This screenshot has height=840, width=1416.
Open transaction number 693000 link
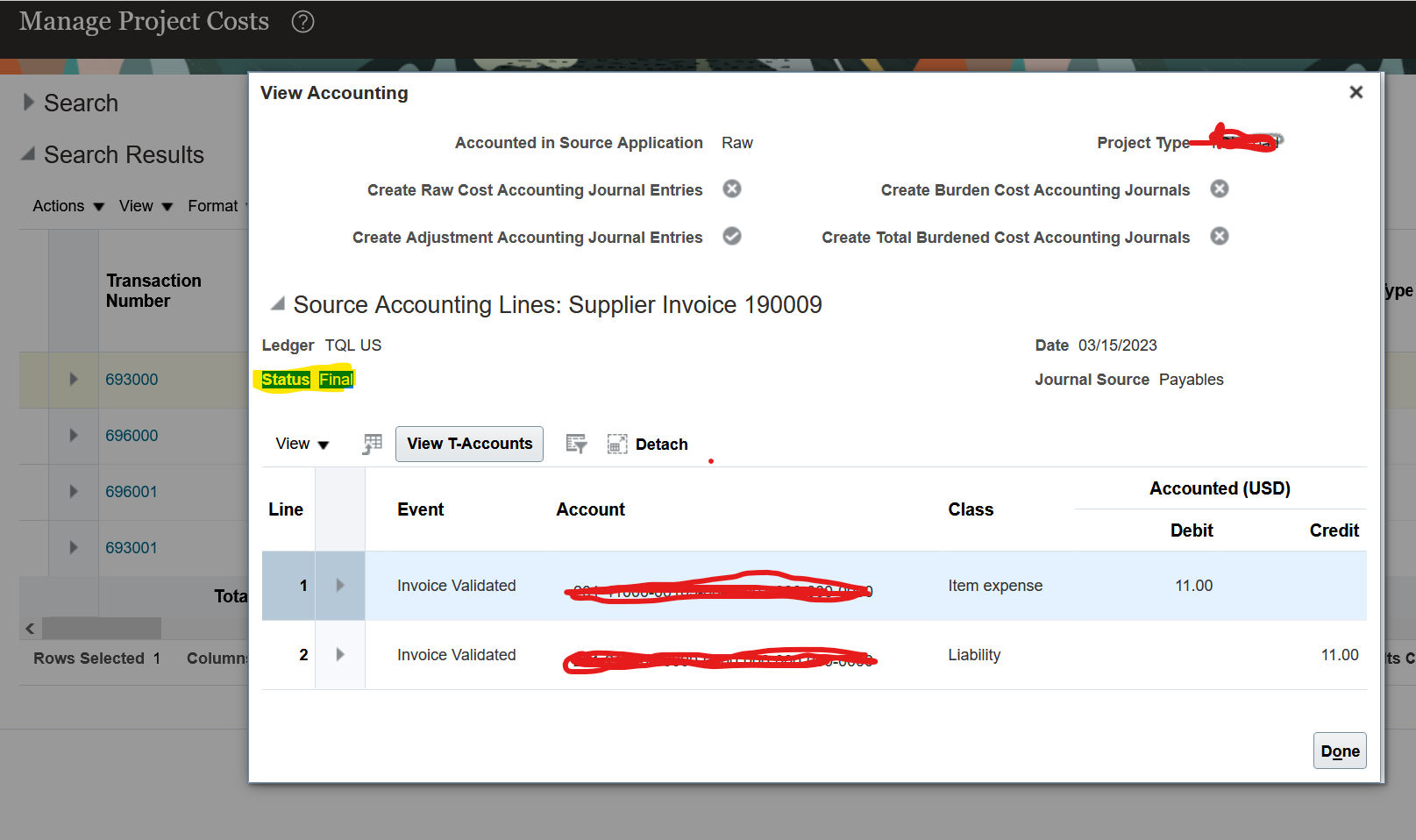[132, 380]
